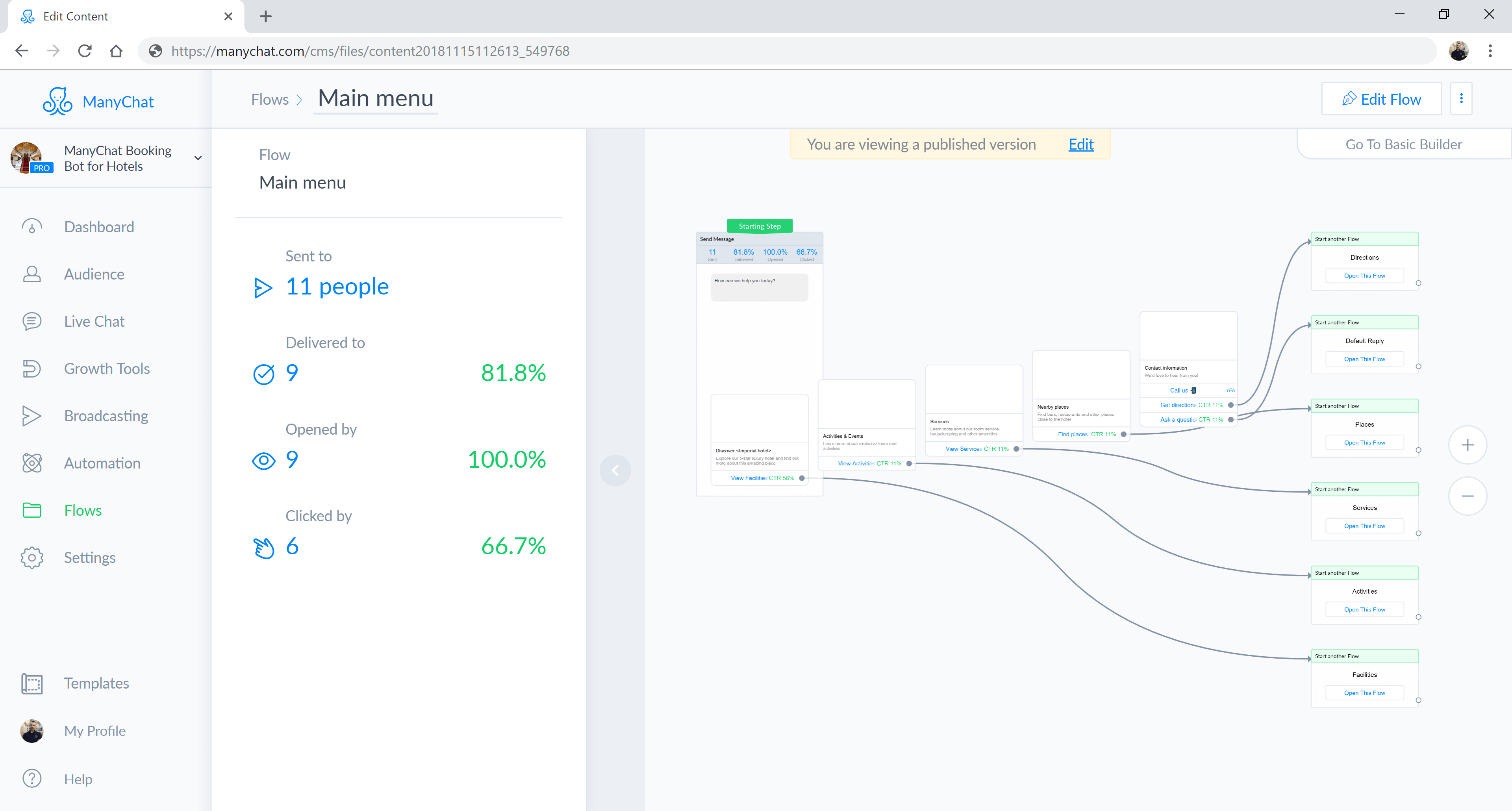
Task: Click the 66.7% clicked percentage
Action: [513, 546]
